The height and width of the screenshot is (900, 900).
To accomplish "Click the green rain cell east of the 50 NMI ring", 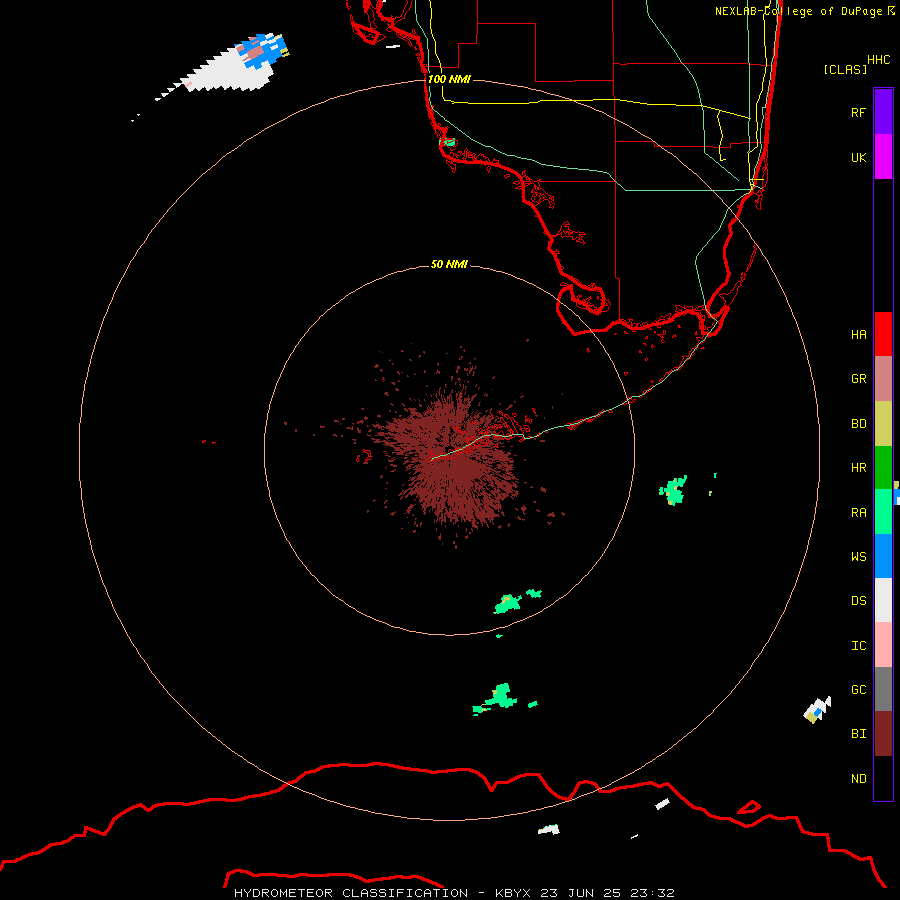I will [673, 491].
